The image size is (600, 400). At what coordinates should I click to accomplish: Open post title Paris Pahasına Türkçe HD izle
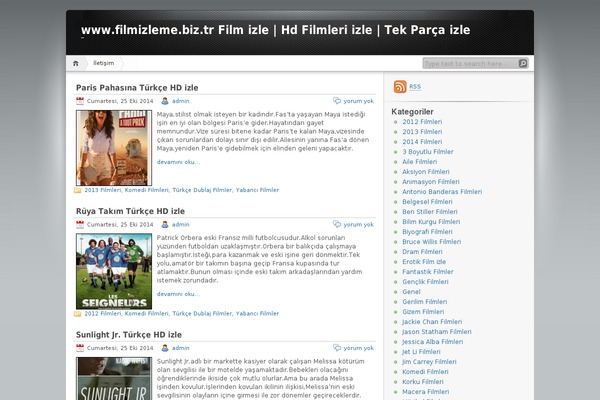pyautogui.click(x=137, y=88)
